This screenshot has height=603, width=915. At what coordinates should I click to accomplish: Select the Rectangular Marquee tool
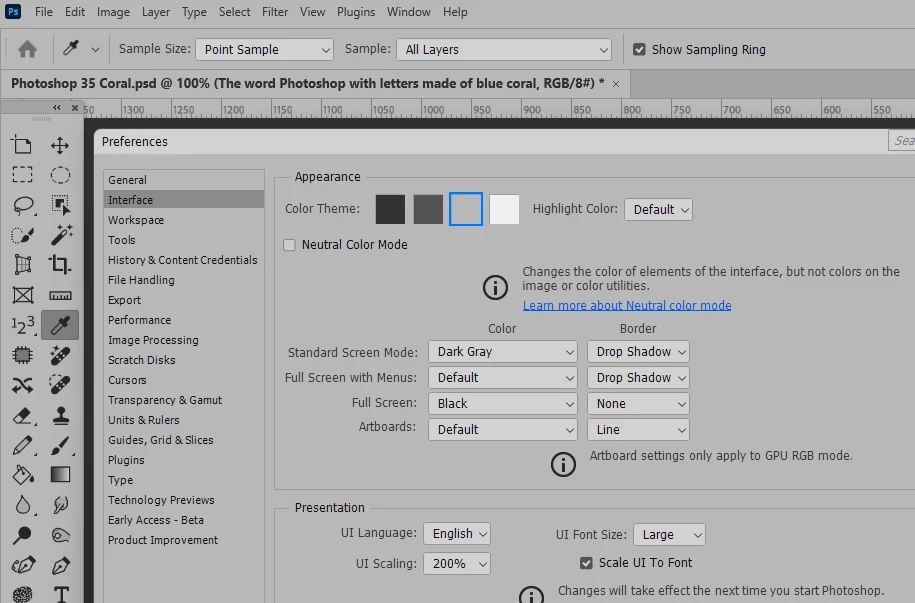pos(22,175)
